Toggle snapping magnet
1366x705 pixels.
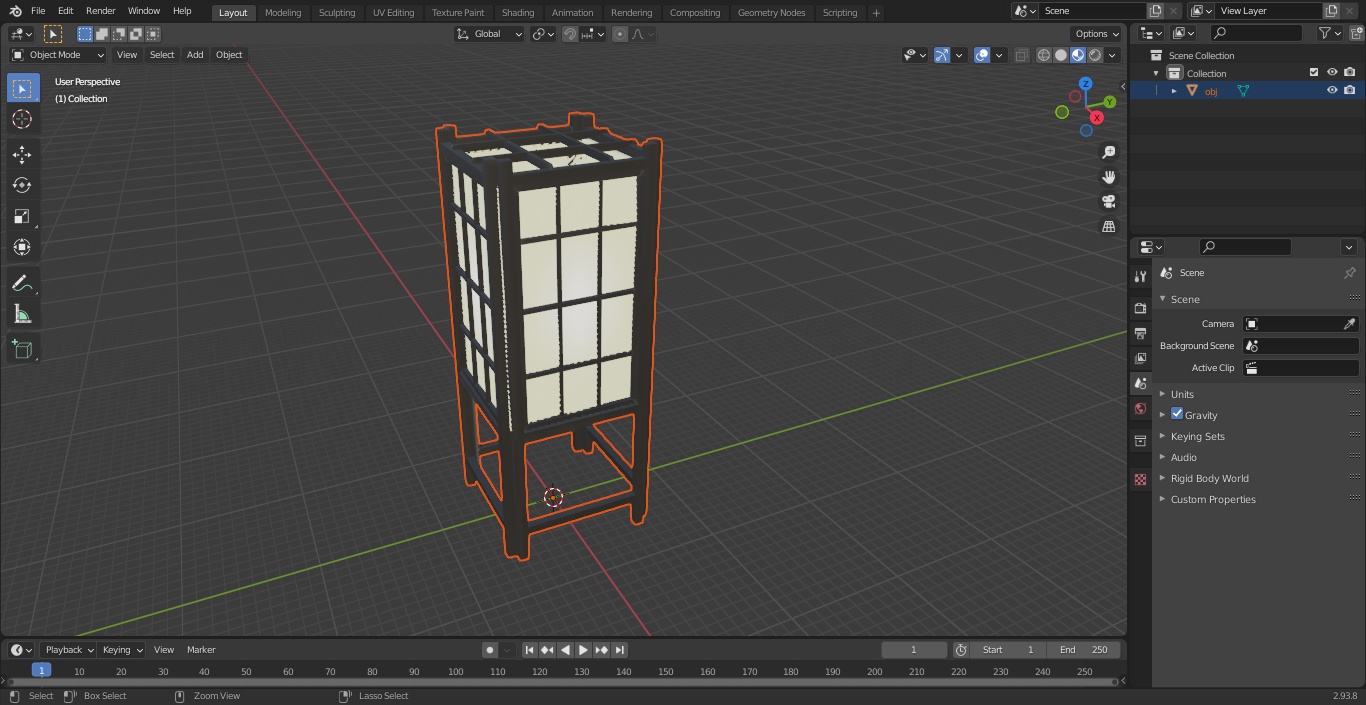coord(570,34)
